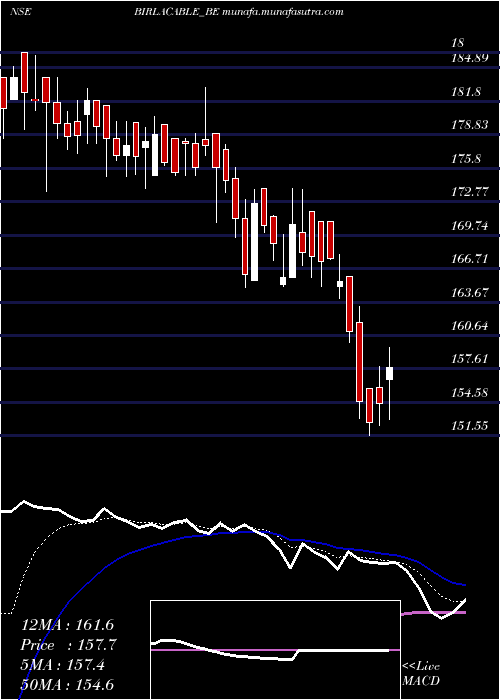Click the Price : 157.7 readout
500x700 pixels.
(69, 645)
